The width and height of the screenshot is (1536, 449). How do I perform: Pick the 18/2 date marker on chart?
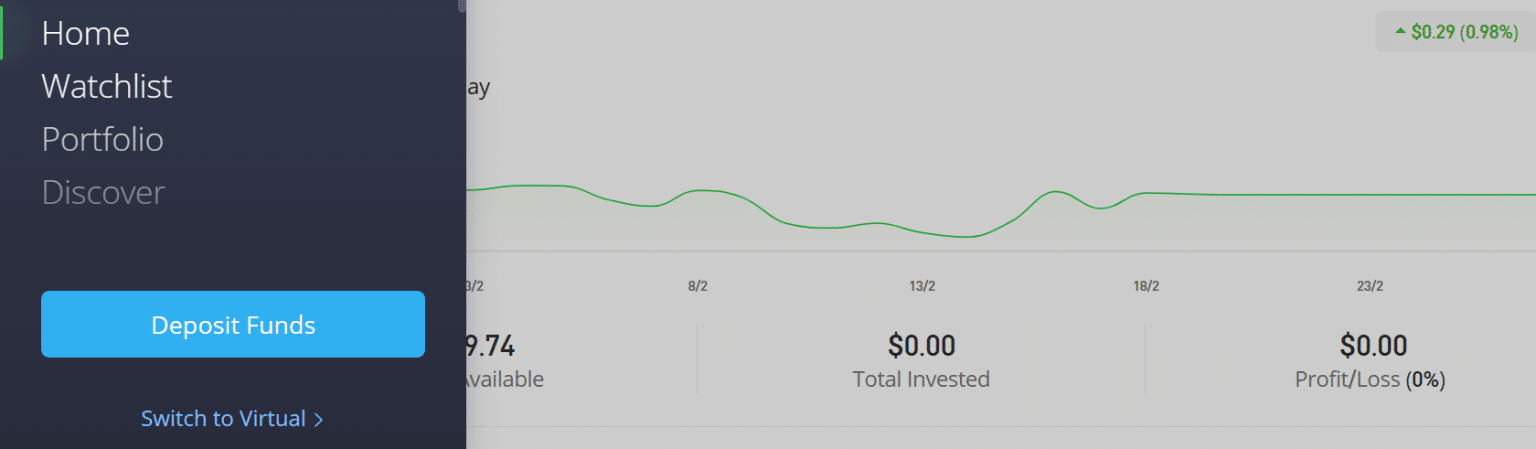point(1146,287)
